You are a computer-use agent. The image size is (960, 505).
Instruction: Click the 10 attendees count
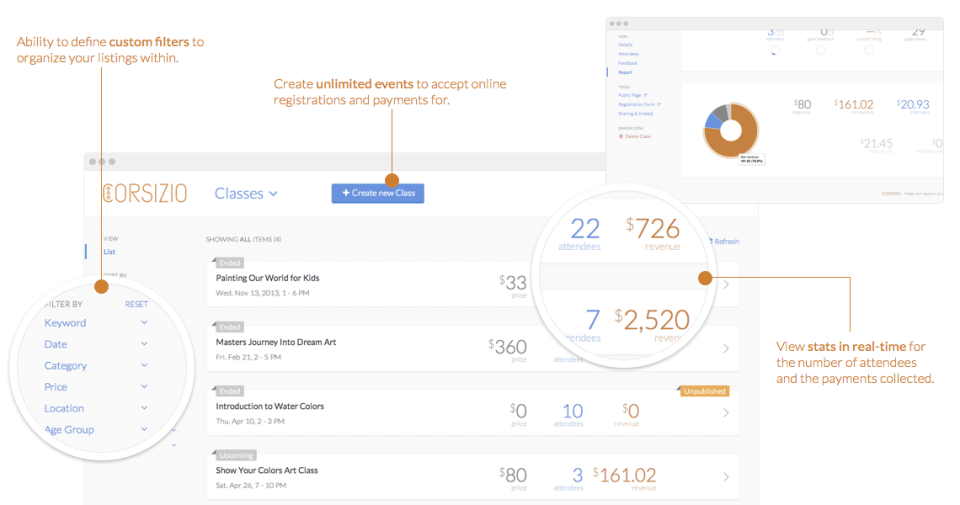(572, 411)
